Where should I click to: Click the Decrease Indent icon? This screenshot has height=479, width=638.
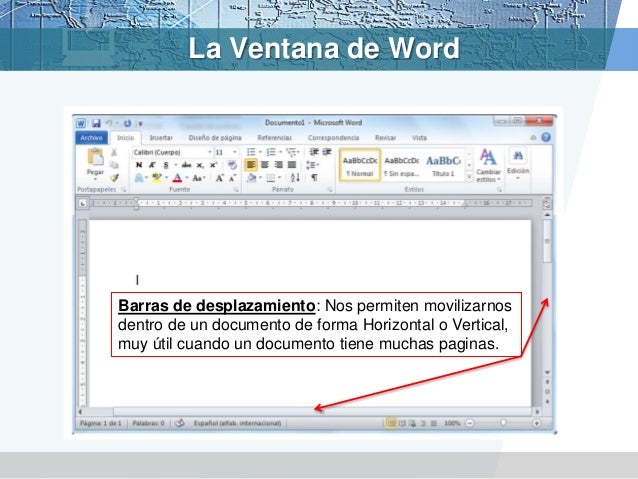314,152
